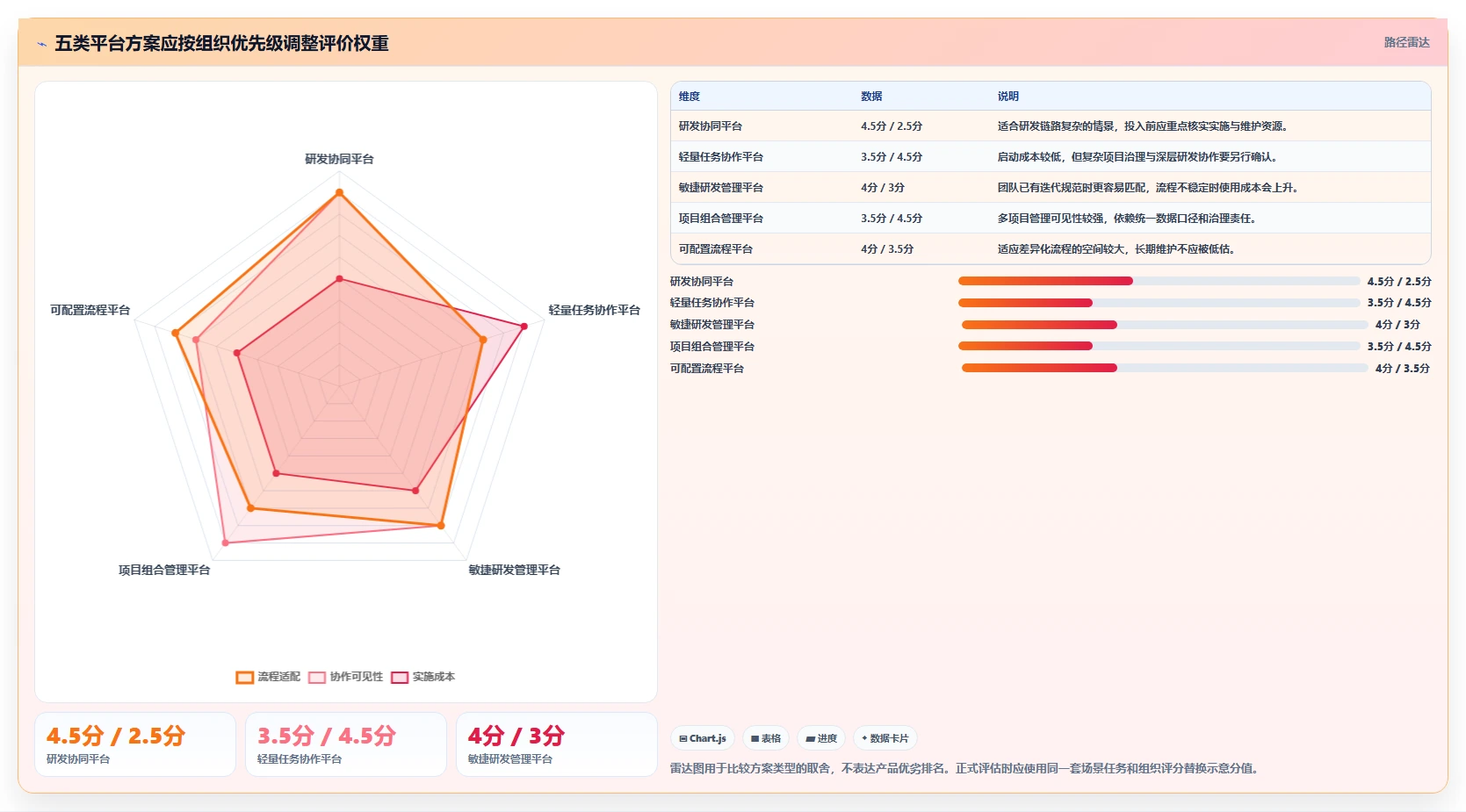Click the 4分 / 3.5分 value beside the progress bar
Viewport: 1466px width, 812px height.
point(1403,369)
